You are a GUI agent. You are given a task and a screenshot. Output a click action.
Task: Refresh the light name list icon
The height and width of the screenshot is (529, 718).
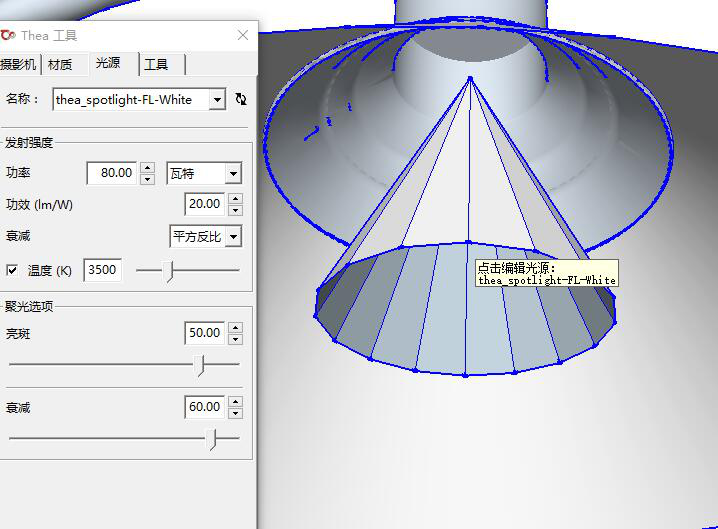pyautogui.click(x=241, y=99)
